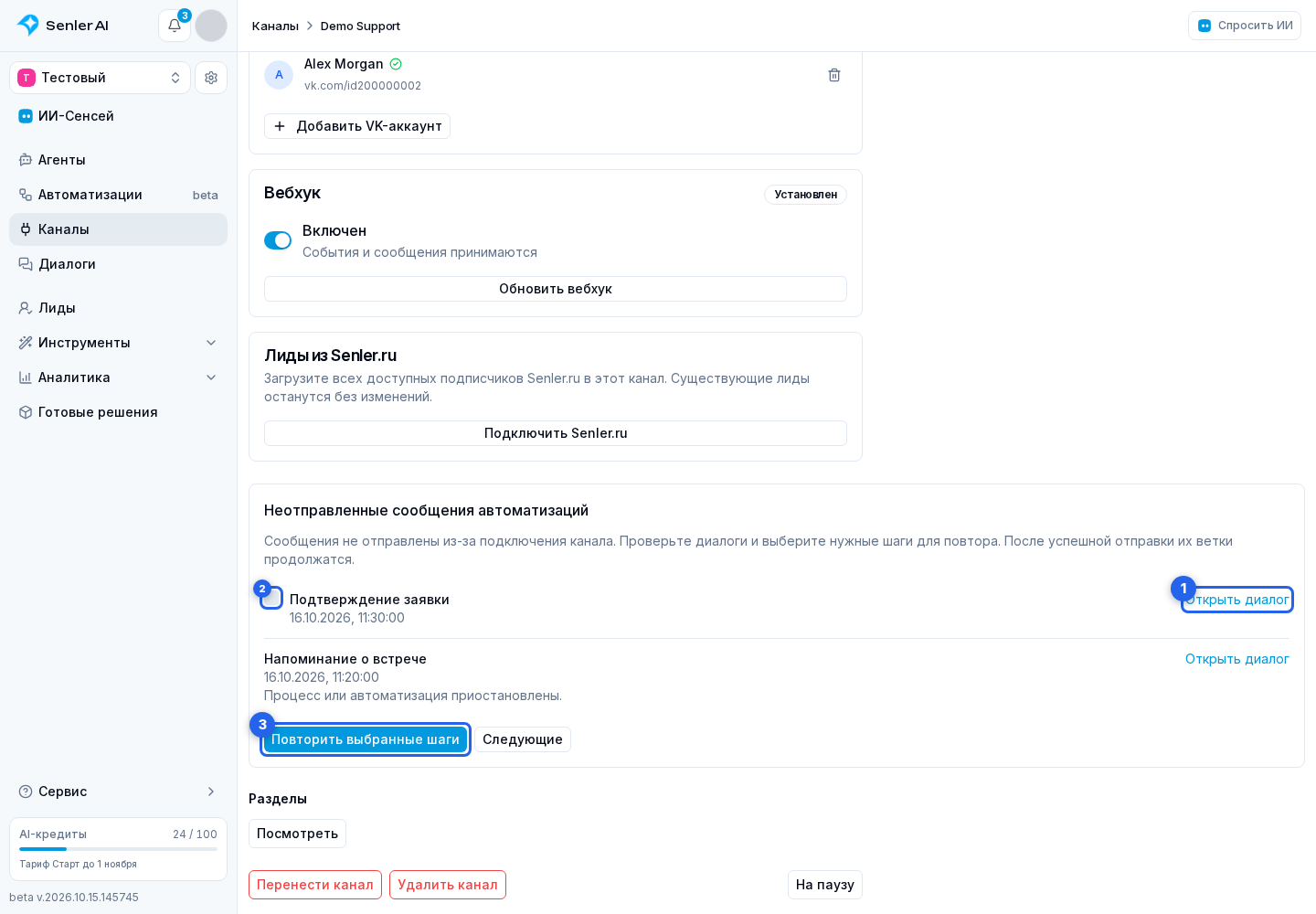Screen dimensions: 1316x914
Task: Click Перенести канал button
Action: pyautogui.click(x=315, y=885)
